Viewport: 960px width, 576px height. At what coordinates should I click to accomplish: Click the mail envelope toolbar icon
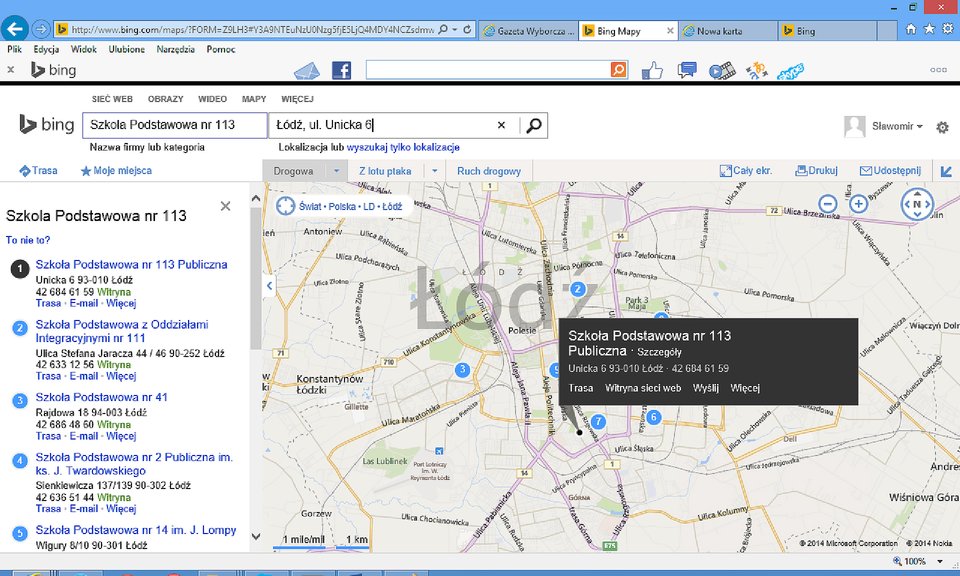pos(307,70)
